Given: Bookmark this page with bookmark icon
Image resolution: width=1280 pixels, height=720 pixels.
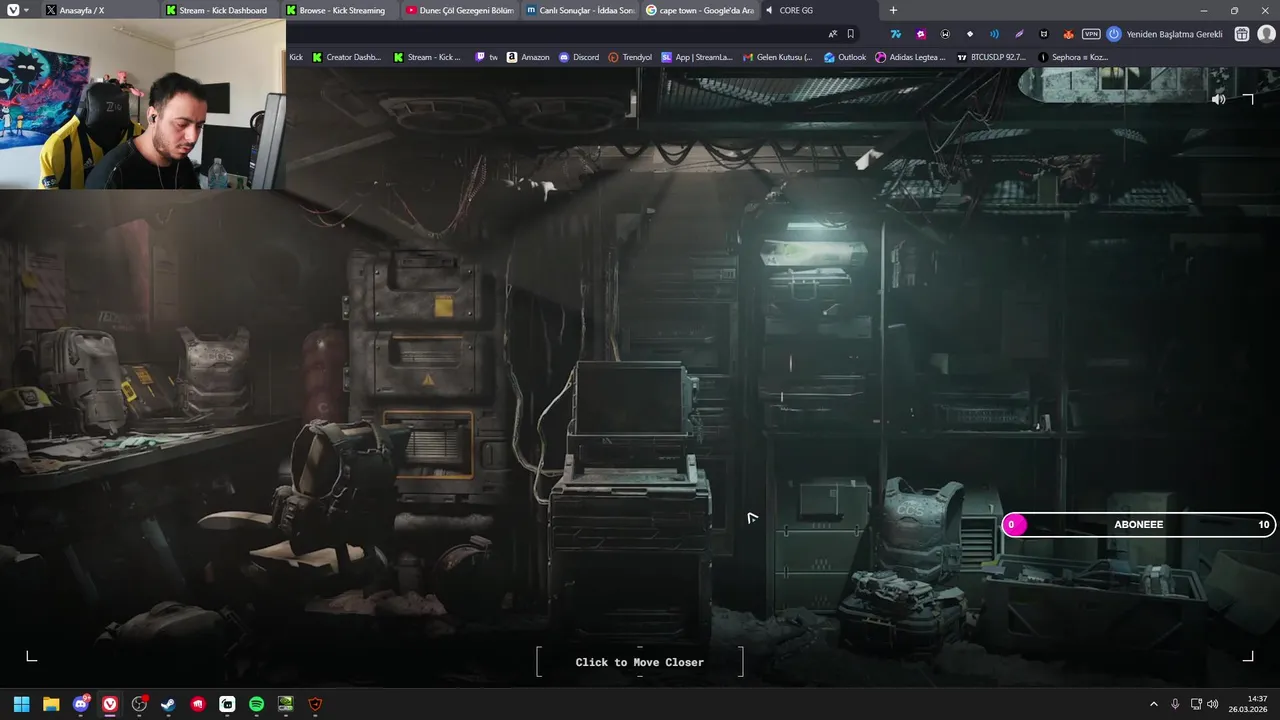Looking at the screenshot, I should click(x=850, y=34).
